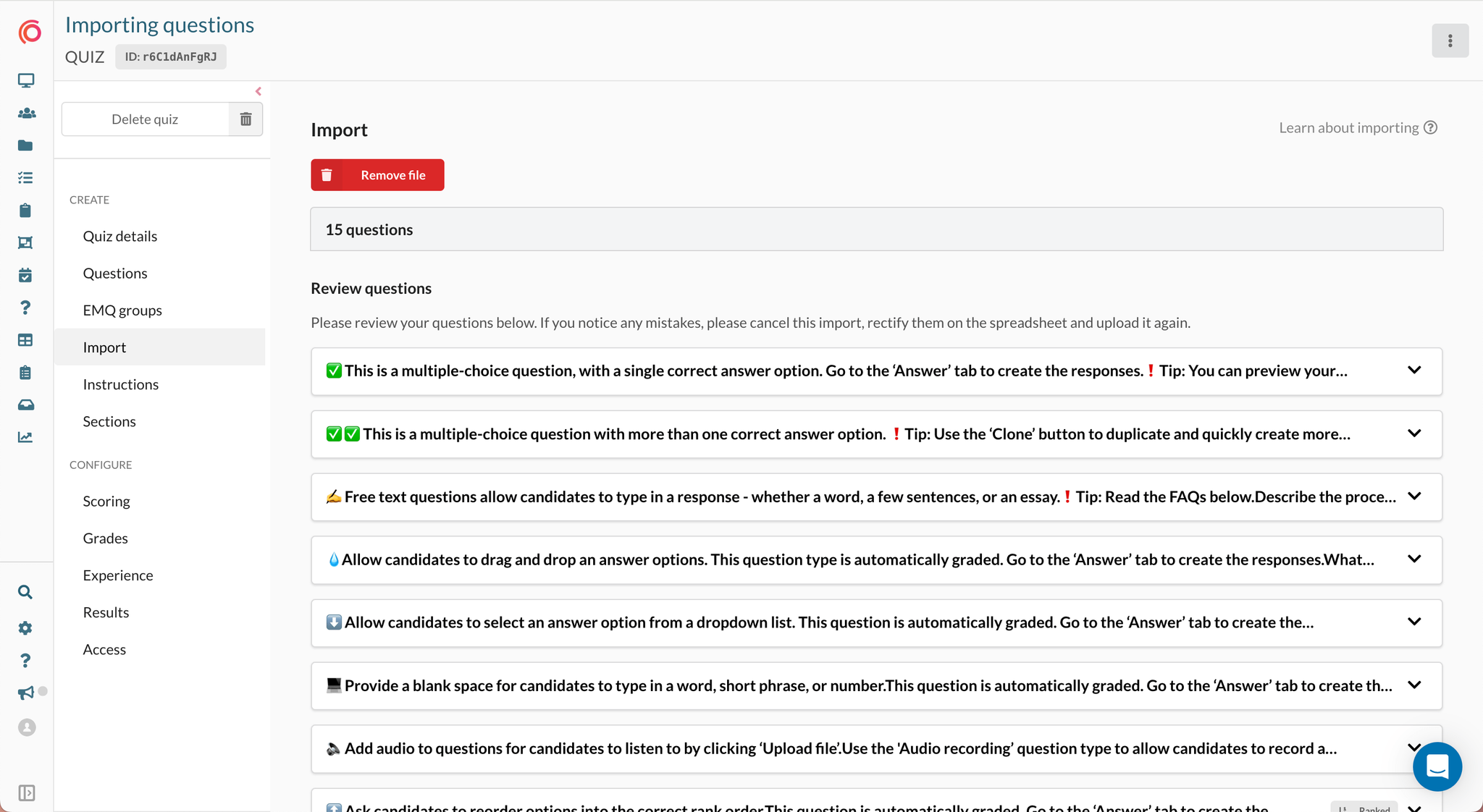
Task: Go to the Scoring configuration page
Action: 106,501
